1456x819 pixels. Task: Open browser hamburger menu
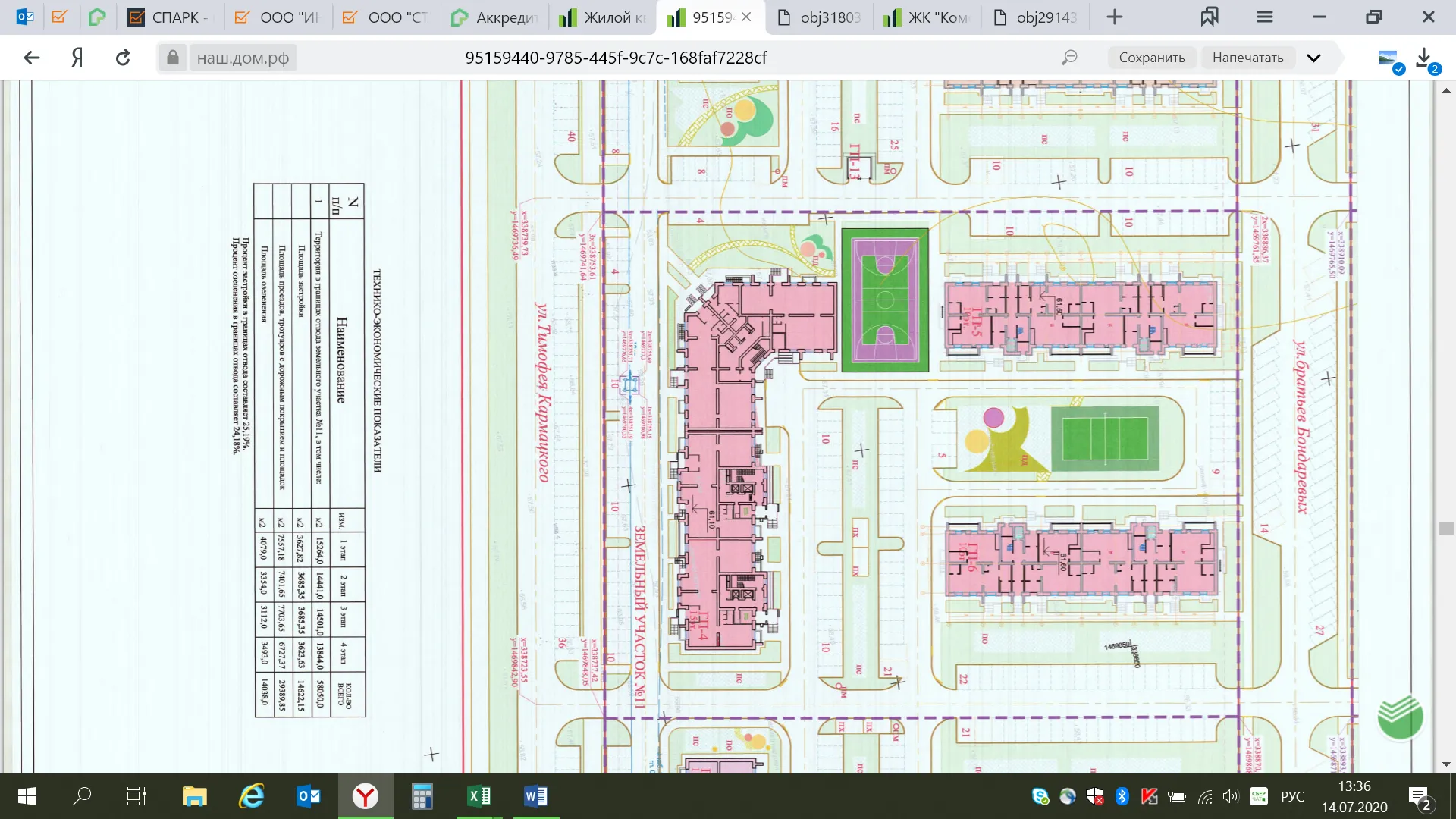[1264, 17]
